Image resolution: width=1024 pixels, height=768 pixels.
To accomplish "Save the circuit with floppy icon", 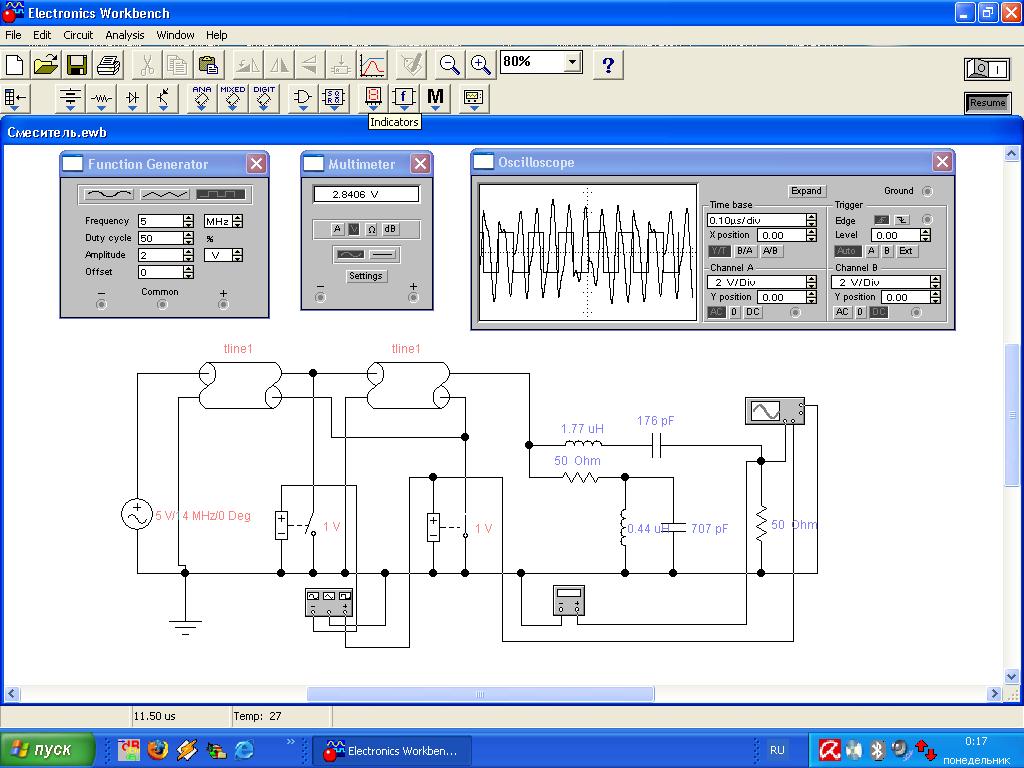I will (77, 65).
